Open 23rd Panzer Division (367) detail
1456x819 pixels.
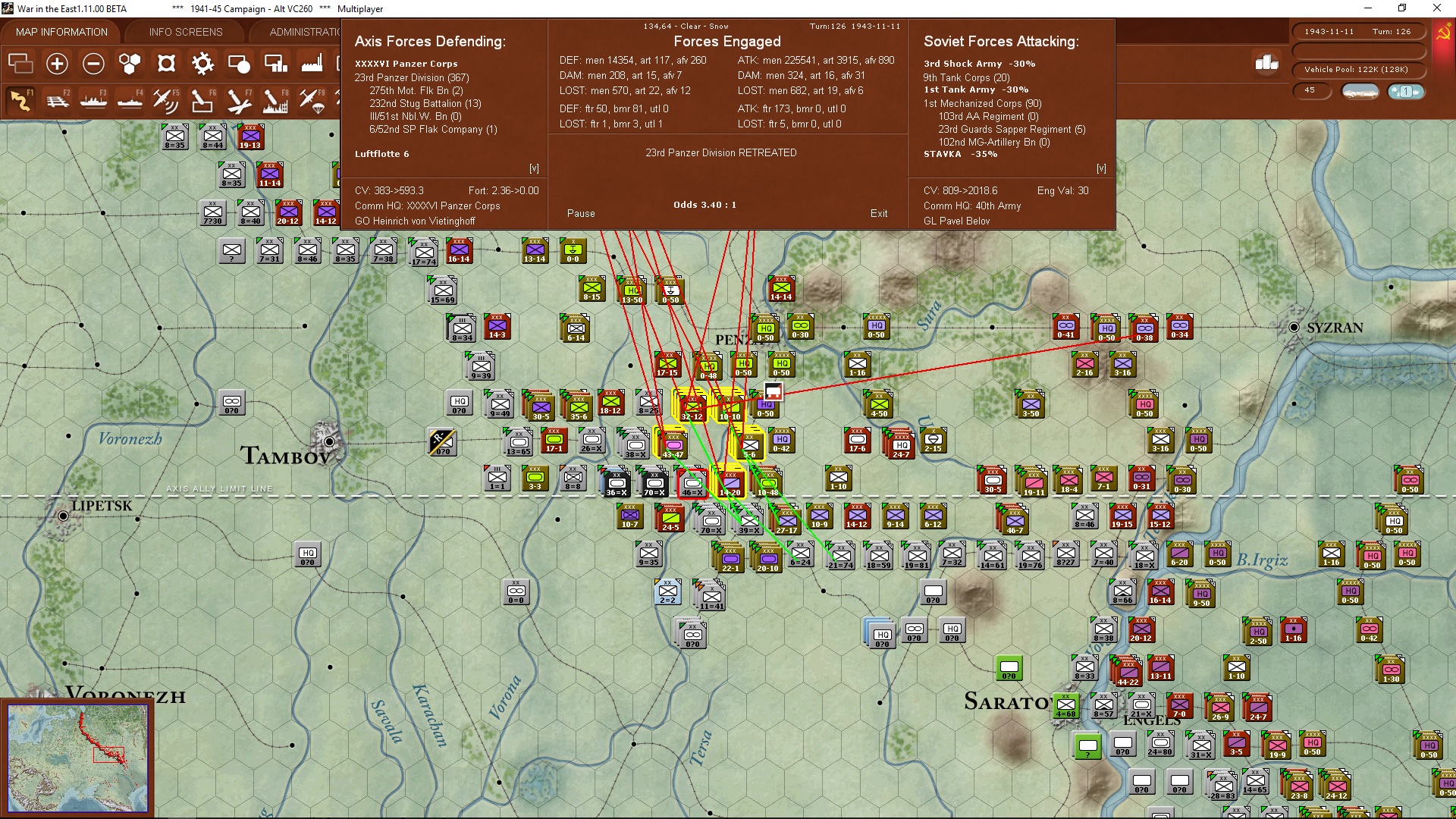pyautogui.click(x=412, y=77)
